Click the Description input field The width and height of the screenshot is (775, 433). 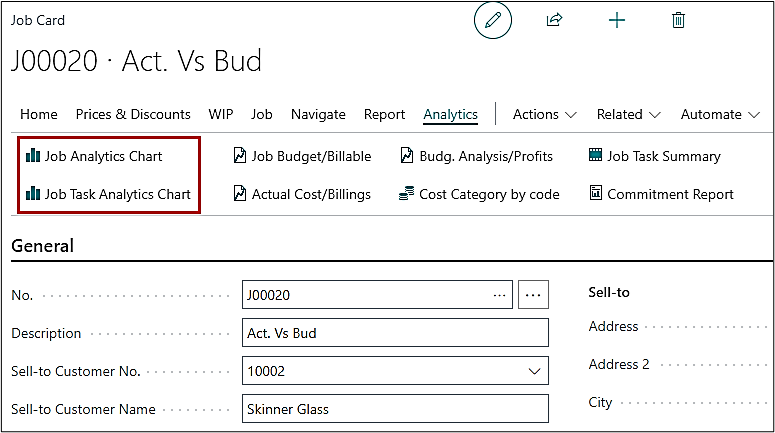coord(395,333)
